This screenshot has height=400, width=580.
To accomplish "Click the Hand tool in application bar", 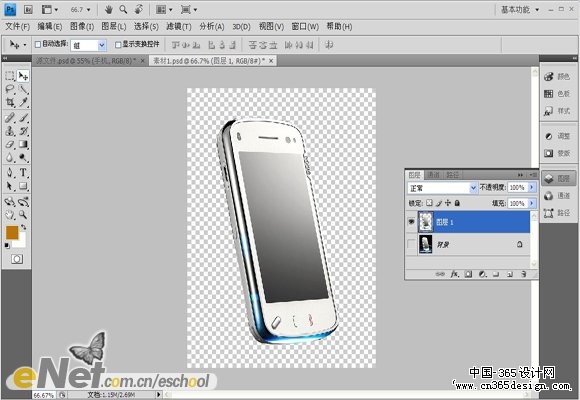I will [x=108, y=10].
